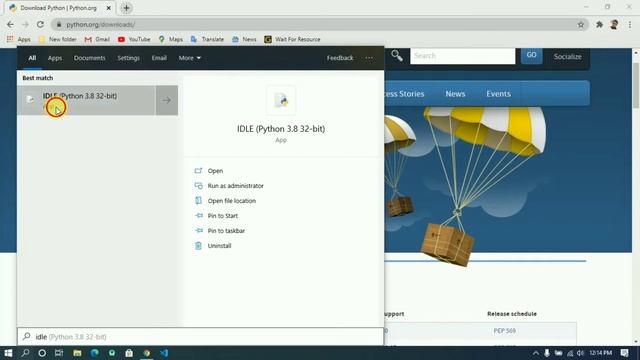The height and width of the screenshot is (360, 640).
Task: Open a new Chrome tab
Action: tap(126, 8)
